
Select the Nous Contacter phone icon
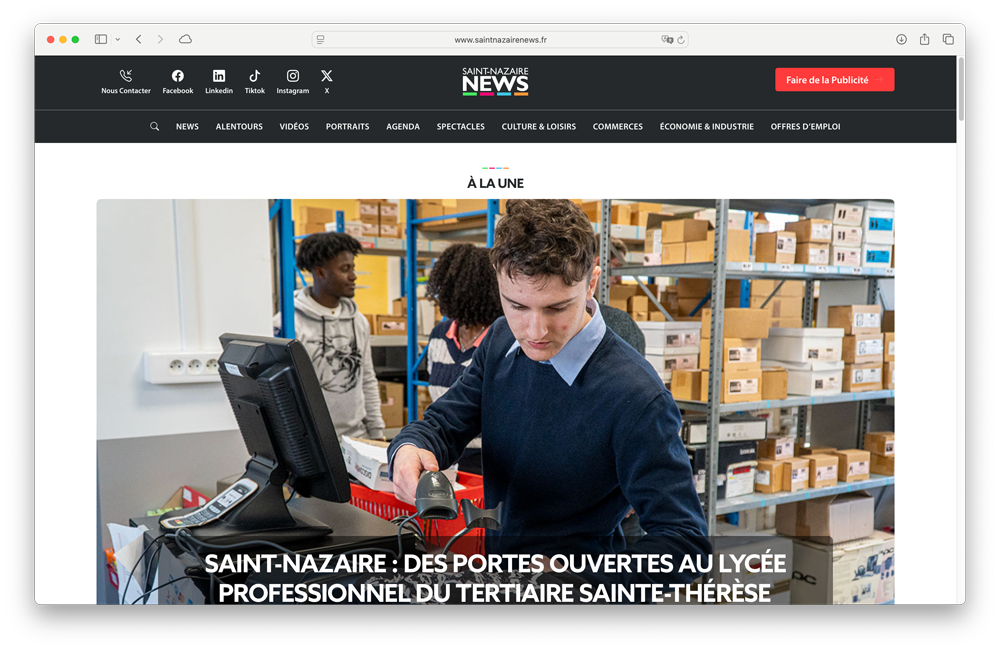point(125,75)
